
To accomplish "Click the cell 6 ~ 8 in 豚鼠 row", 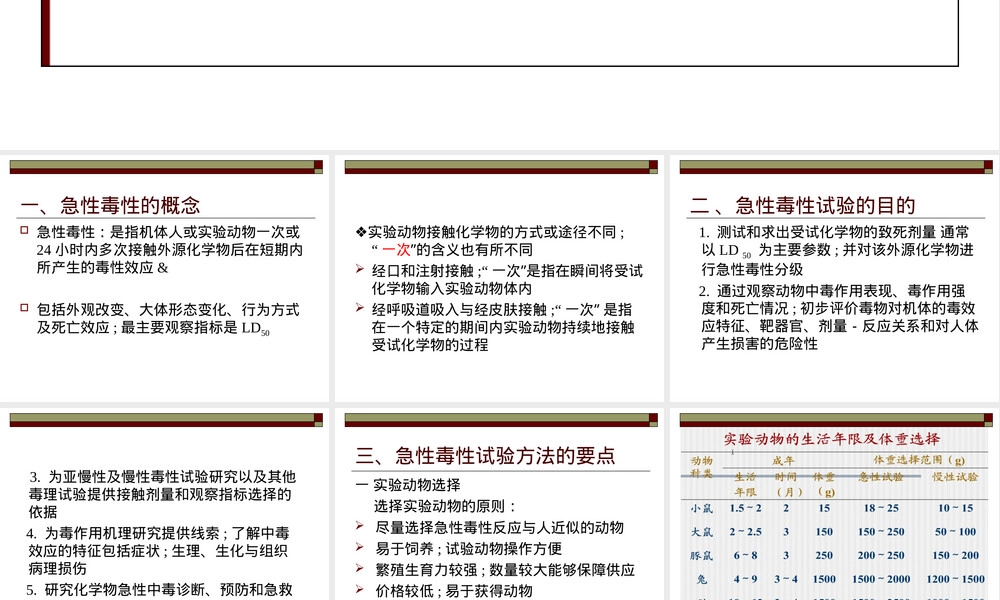I will [x=746, y=555].
